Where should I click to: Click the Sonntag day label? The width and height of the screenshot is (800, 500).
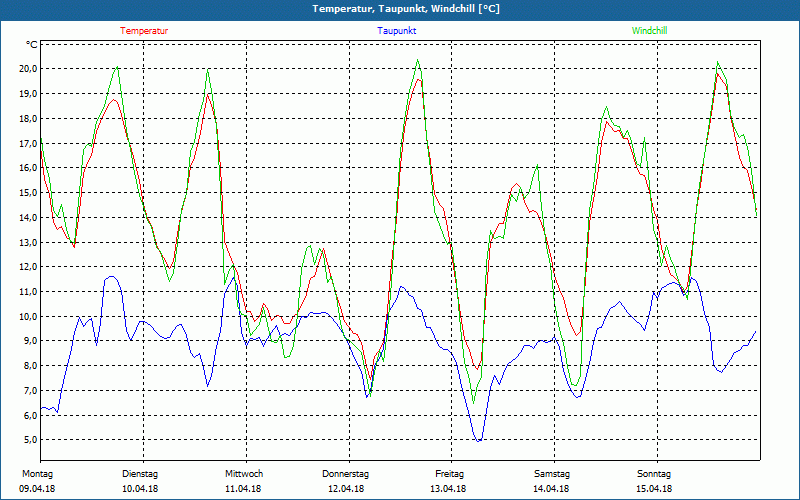[654, 474]
